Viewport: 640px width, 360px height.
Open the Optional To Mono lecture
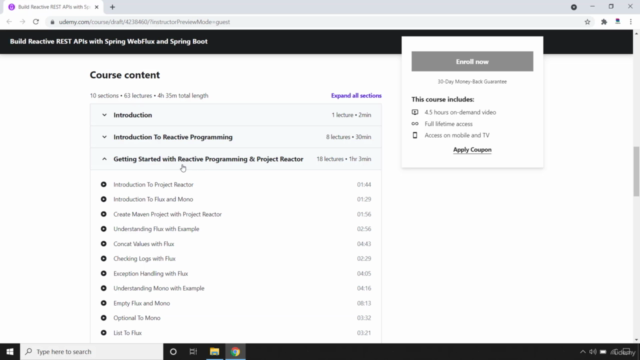(137, 318)
